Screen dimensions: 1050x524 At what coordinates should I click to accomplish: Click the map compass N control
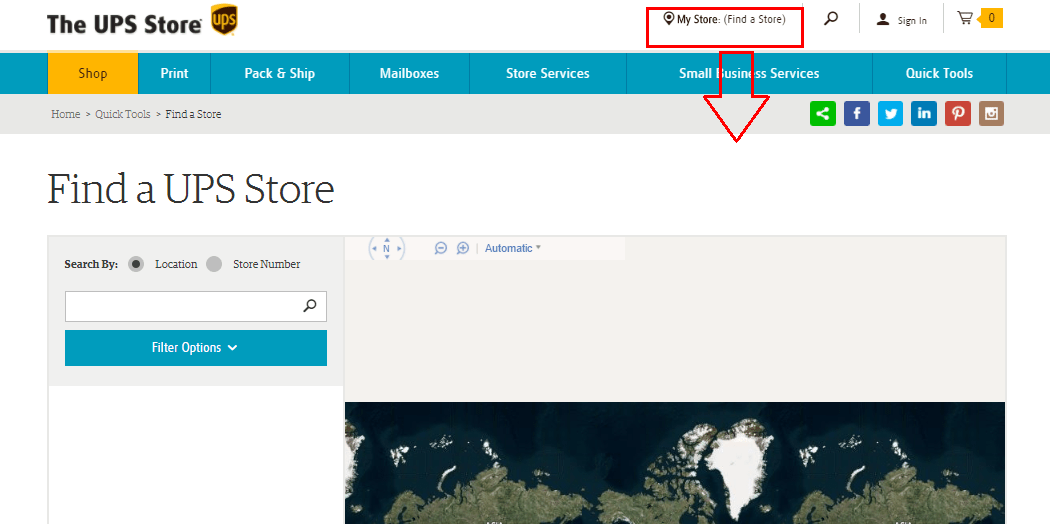pos(387,248)
